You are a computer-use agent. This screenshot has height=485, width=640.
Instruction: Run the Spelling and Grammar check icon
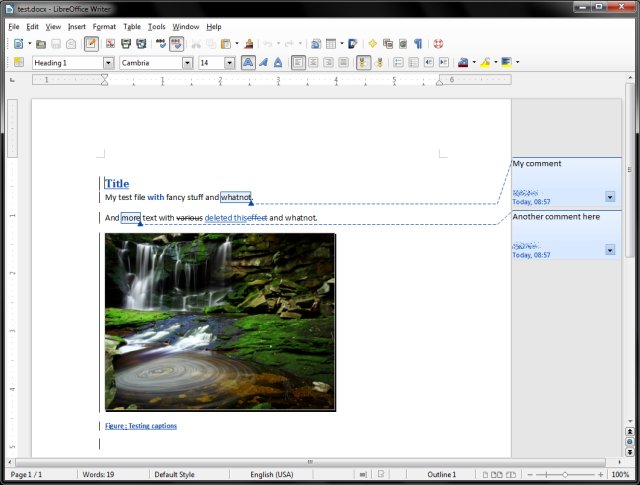(161, 44)
